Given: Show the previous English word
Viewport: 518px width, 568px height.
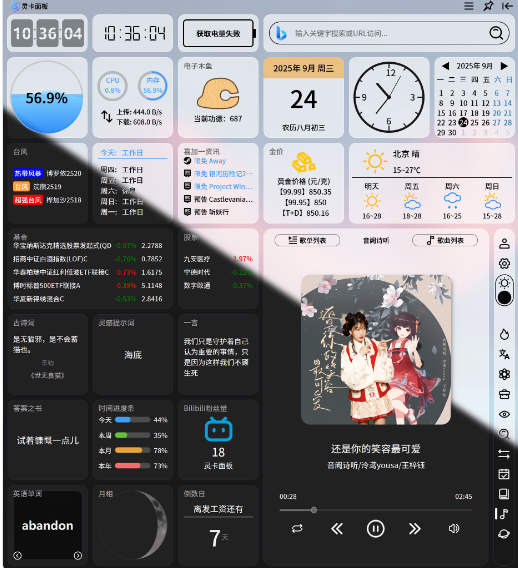Looking at the screenshot, I should coord(17,555).
